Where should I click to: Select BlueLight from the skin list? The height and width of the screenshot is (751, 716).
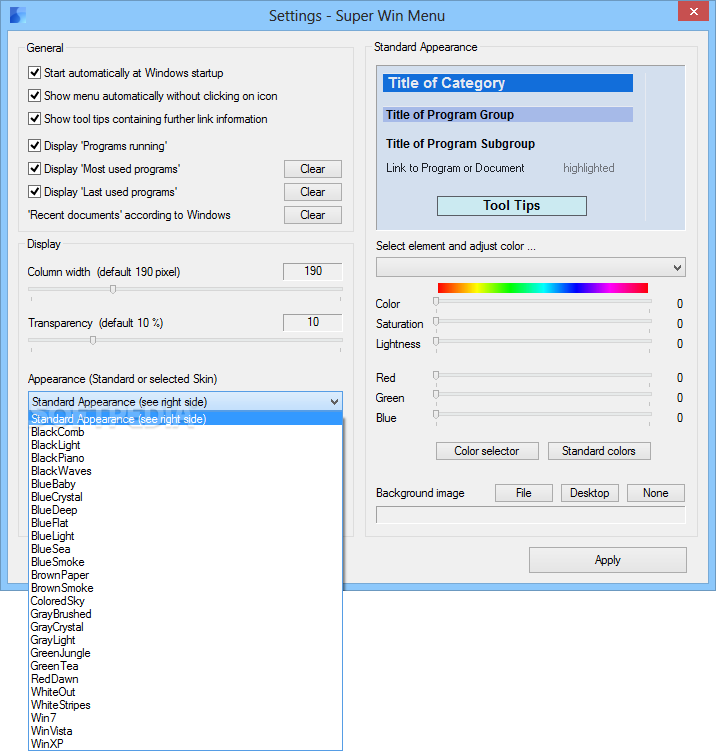[186, 536]
